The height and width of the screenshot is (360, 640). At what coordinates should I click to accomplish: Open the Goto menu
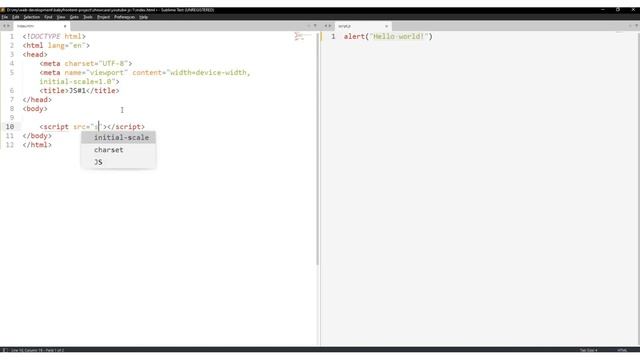pyautogui.click(x=74, y=17)
